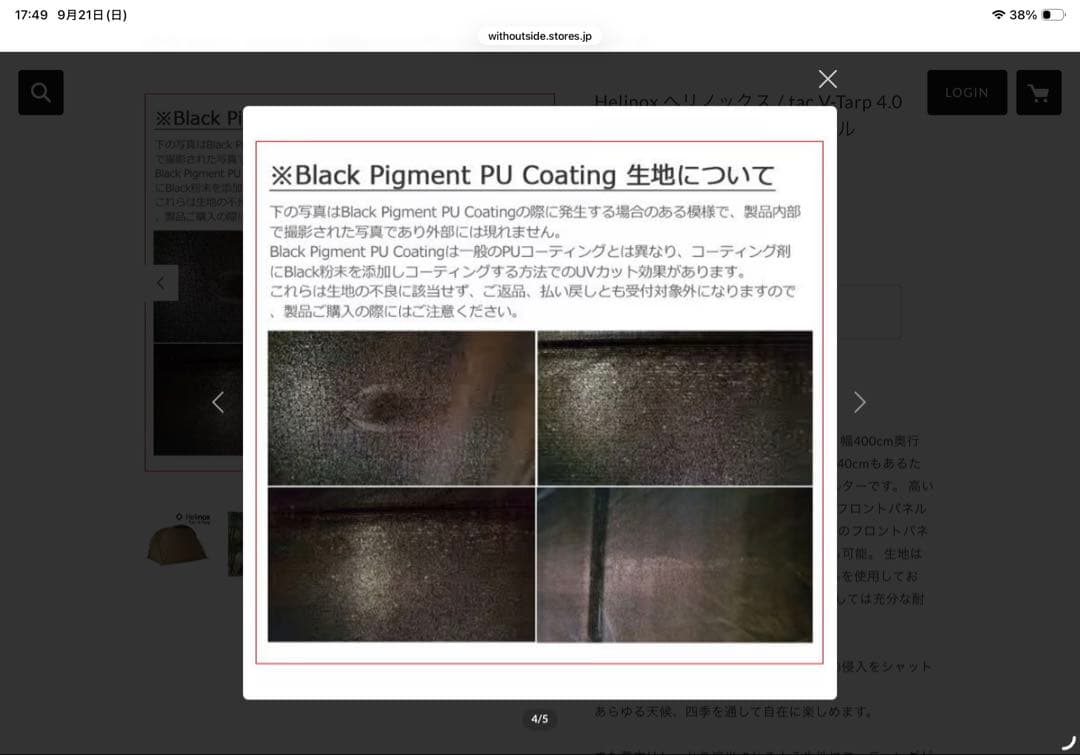Click the 4/5 image counter
Viewport: 1080px width, 755px height.
coord(540,718)
